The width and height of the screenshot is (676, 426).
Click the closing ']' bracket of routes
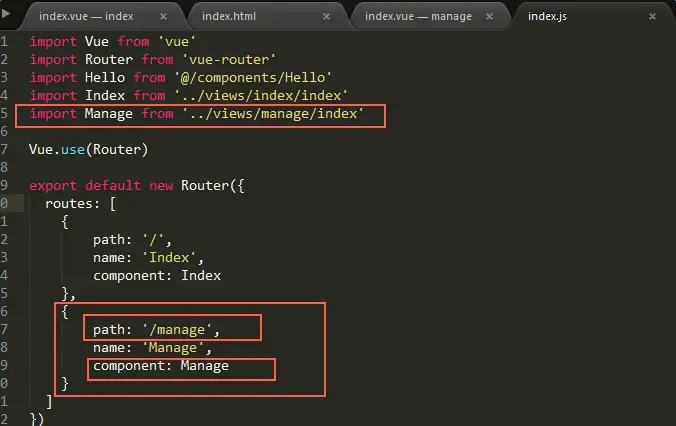coord(49,402)
